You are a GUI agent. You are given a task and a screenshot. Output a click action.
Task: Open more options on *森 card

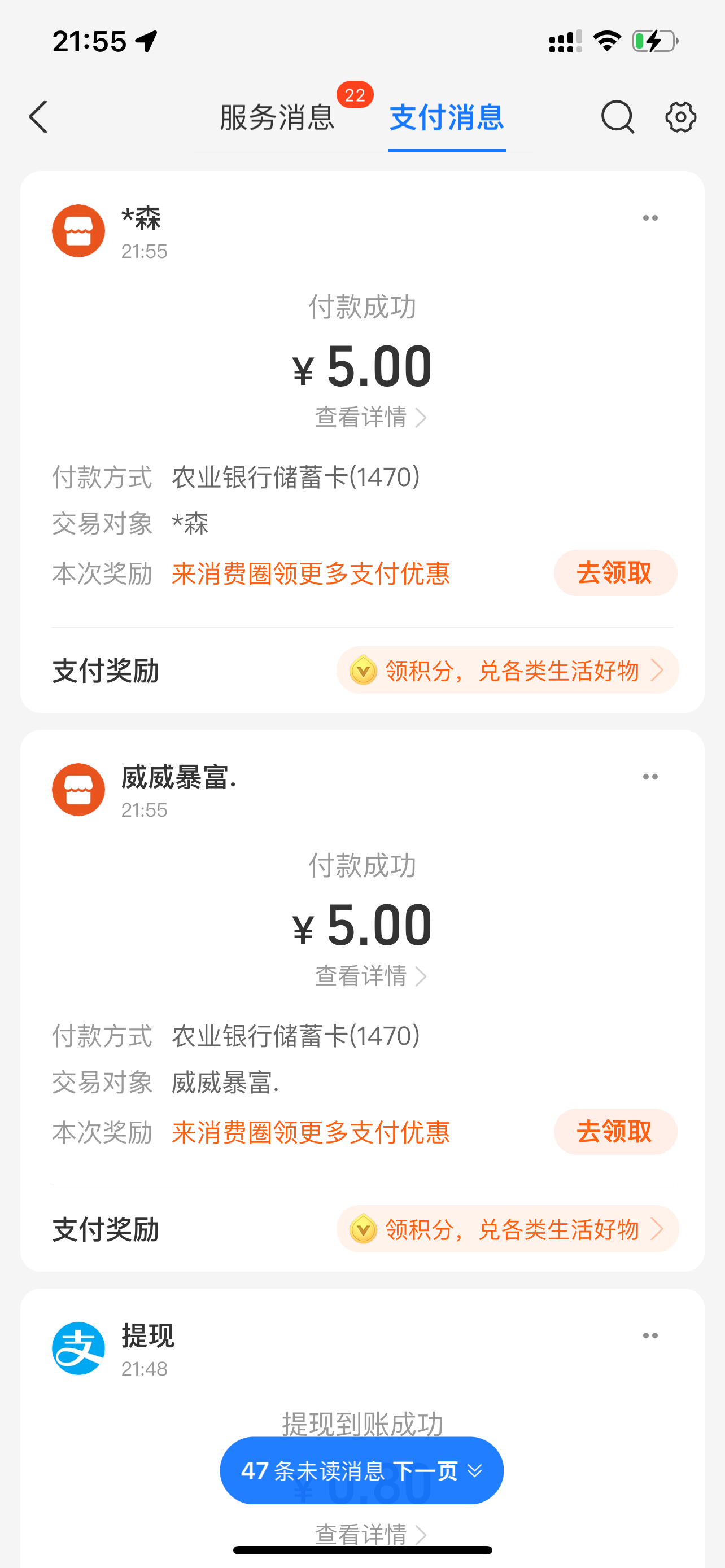pyautogui.click(x=650, y=218)
